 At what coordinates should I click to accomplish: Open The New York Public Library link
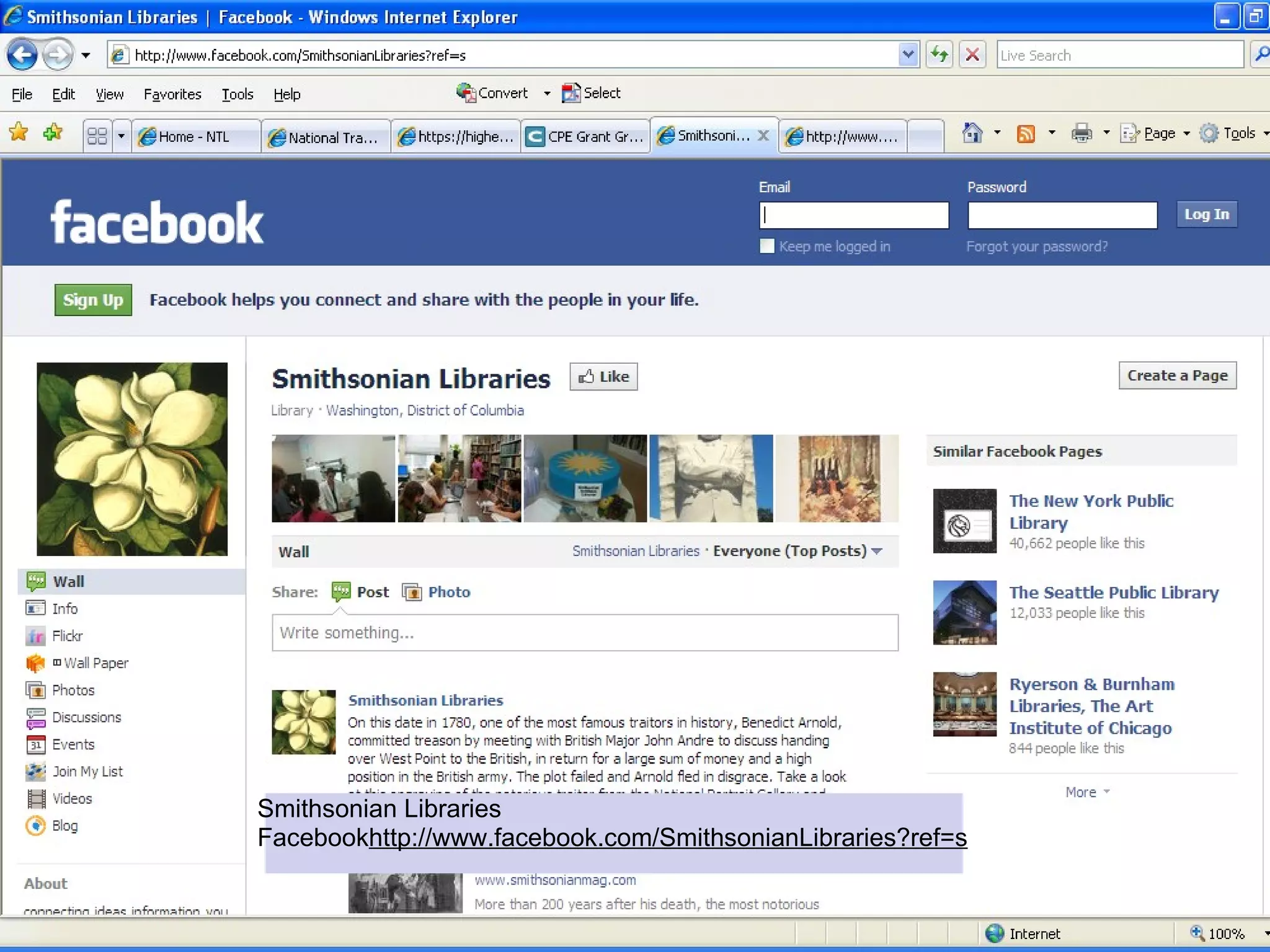click(x=1091, y=511)
